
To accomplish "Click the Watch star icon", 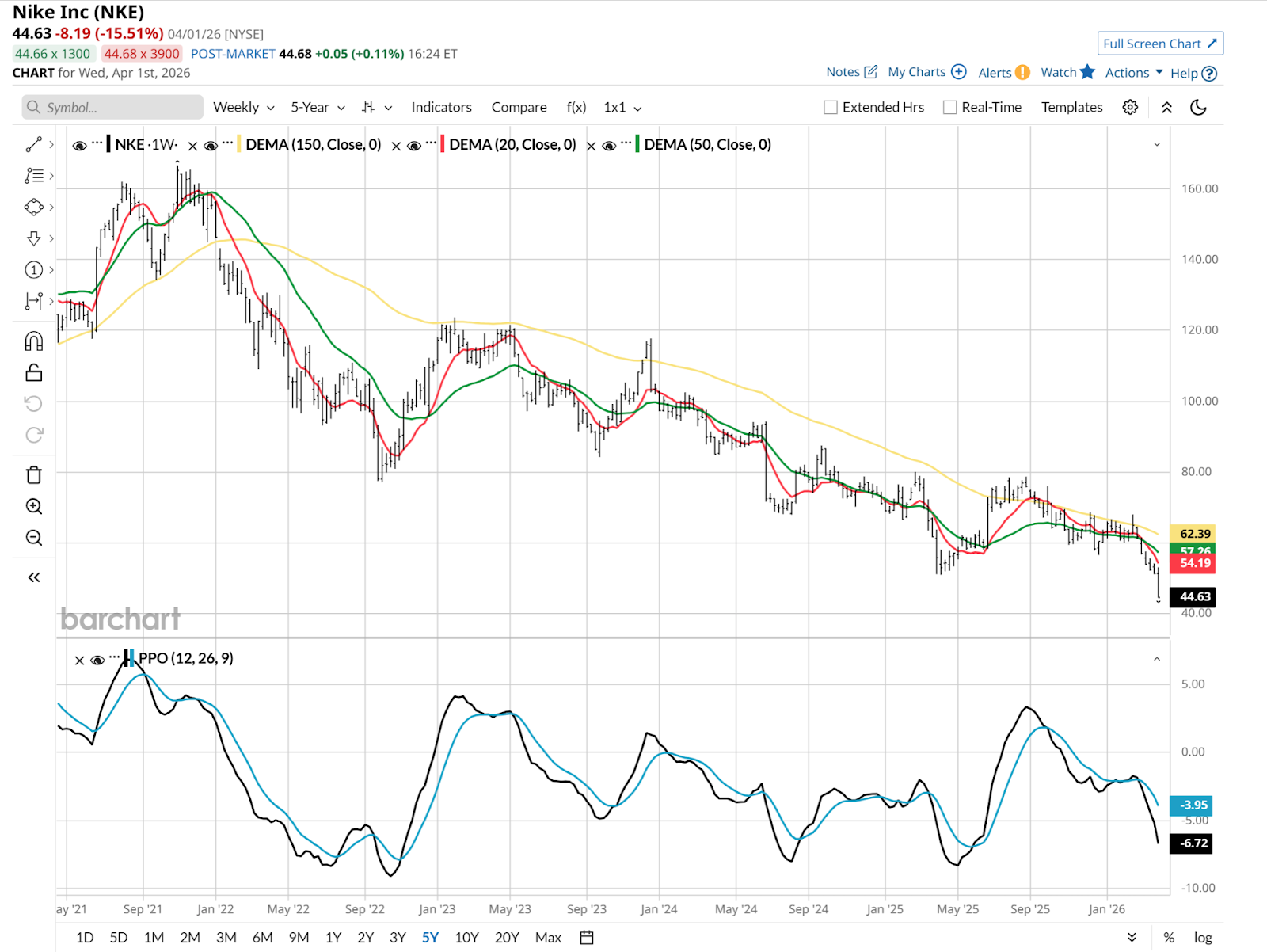I will [1088, 71].
